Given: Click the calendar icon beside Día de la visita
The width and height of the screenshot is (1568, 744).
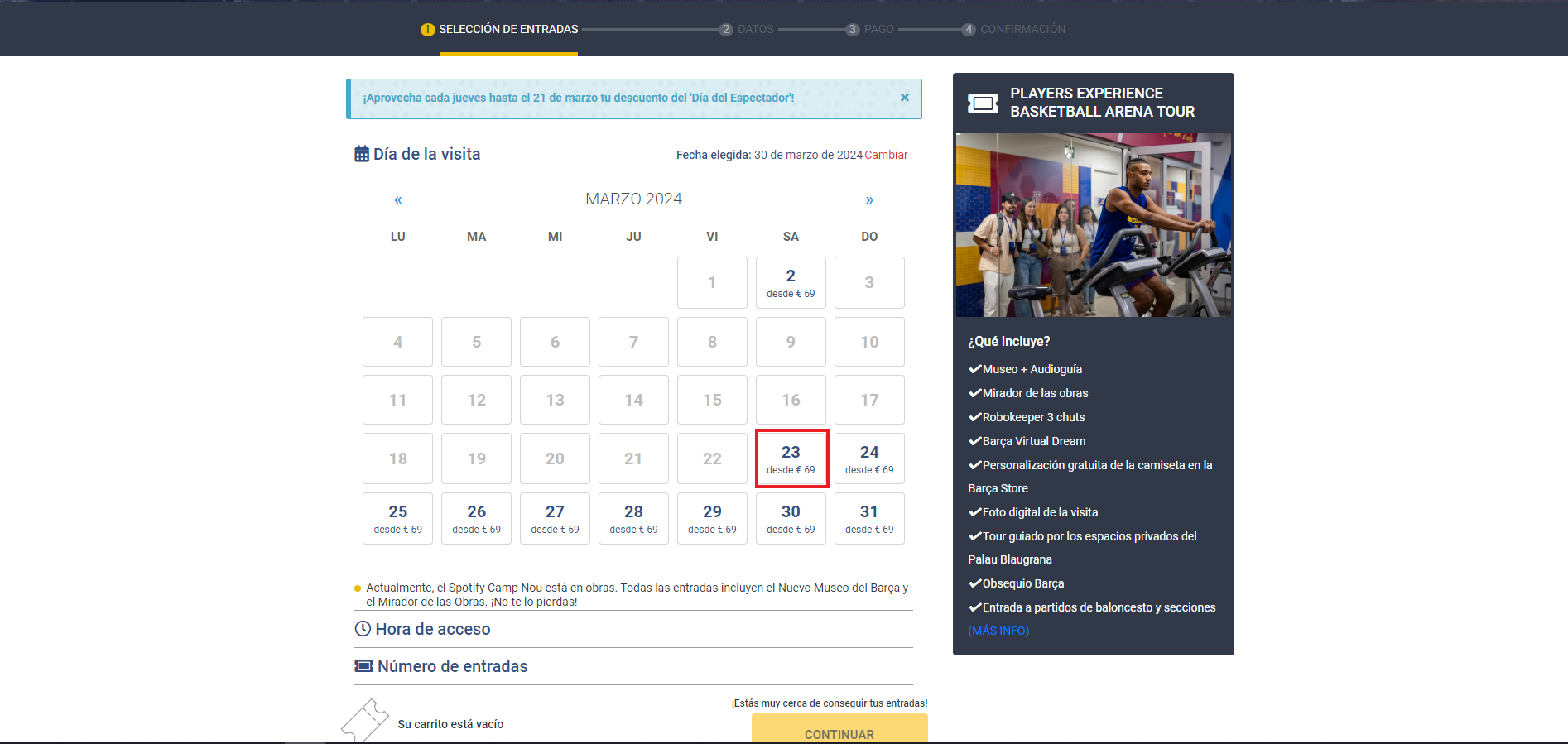Looking at the screenshot, I should [x=362, y=154].
